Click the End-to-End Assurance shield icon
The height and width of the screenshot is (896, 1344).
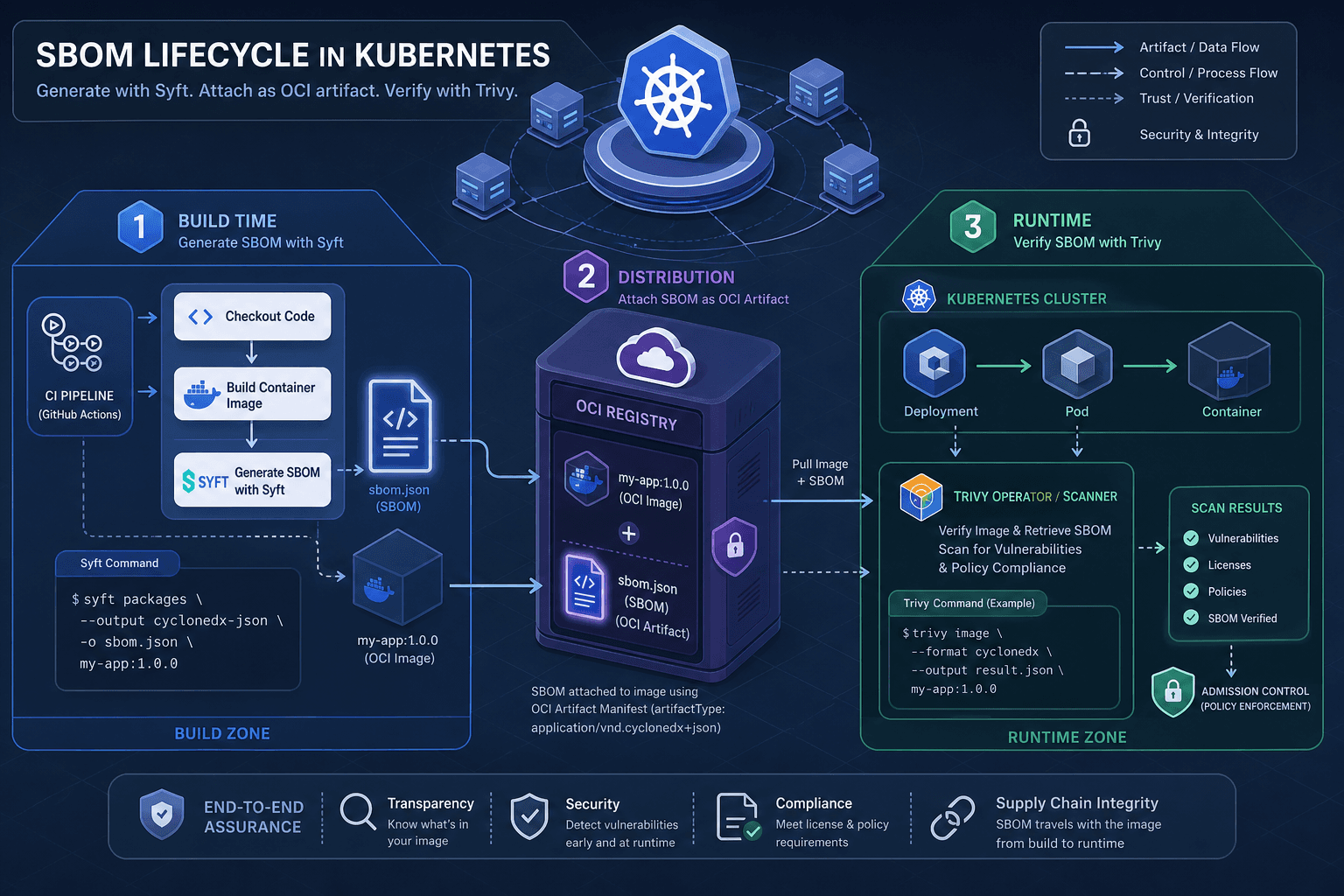tap(162, 815)
